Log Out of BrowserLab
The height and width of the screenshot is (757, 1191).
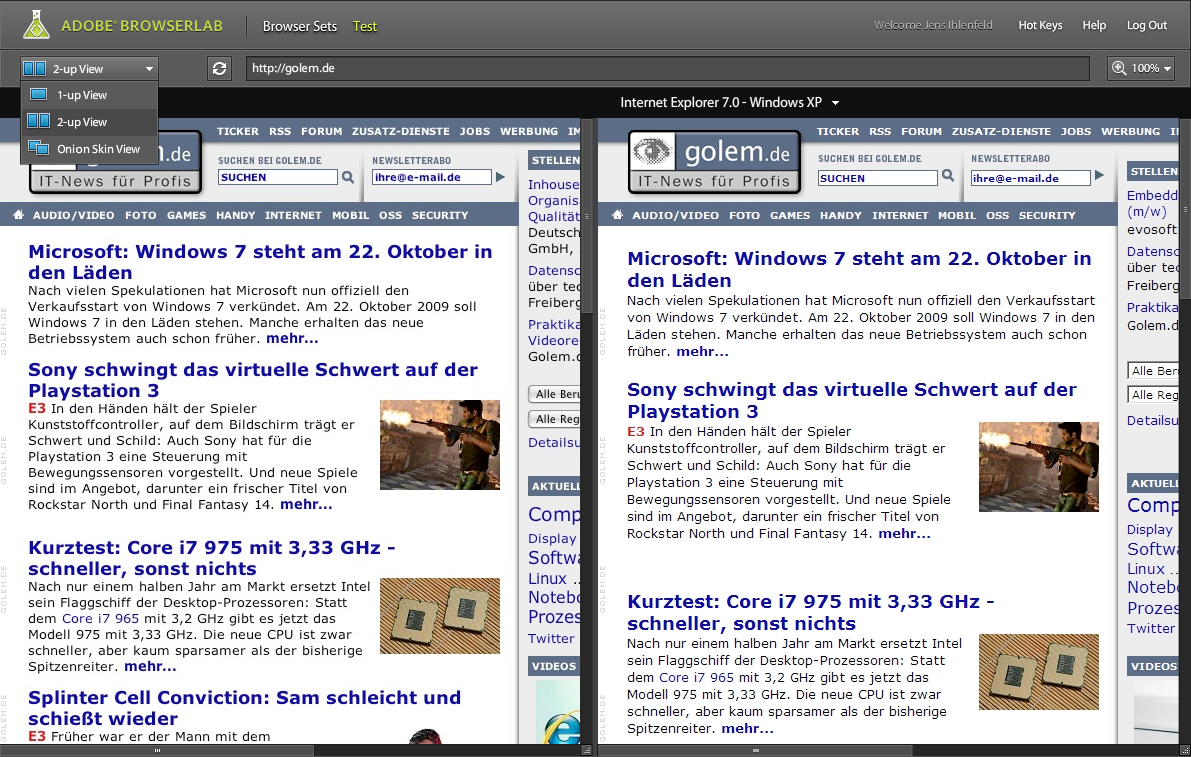pyautogui.click(x=1146, y=25)
